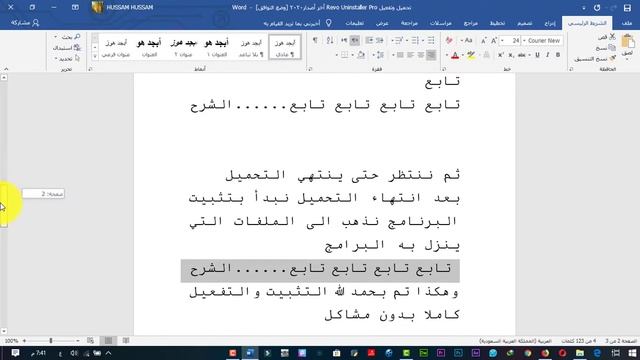Increase paragraph indent
Screen dimensions: 640x360
tap(369, 40)
